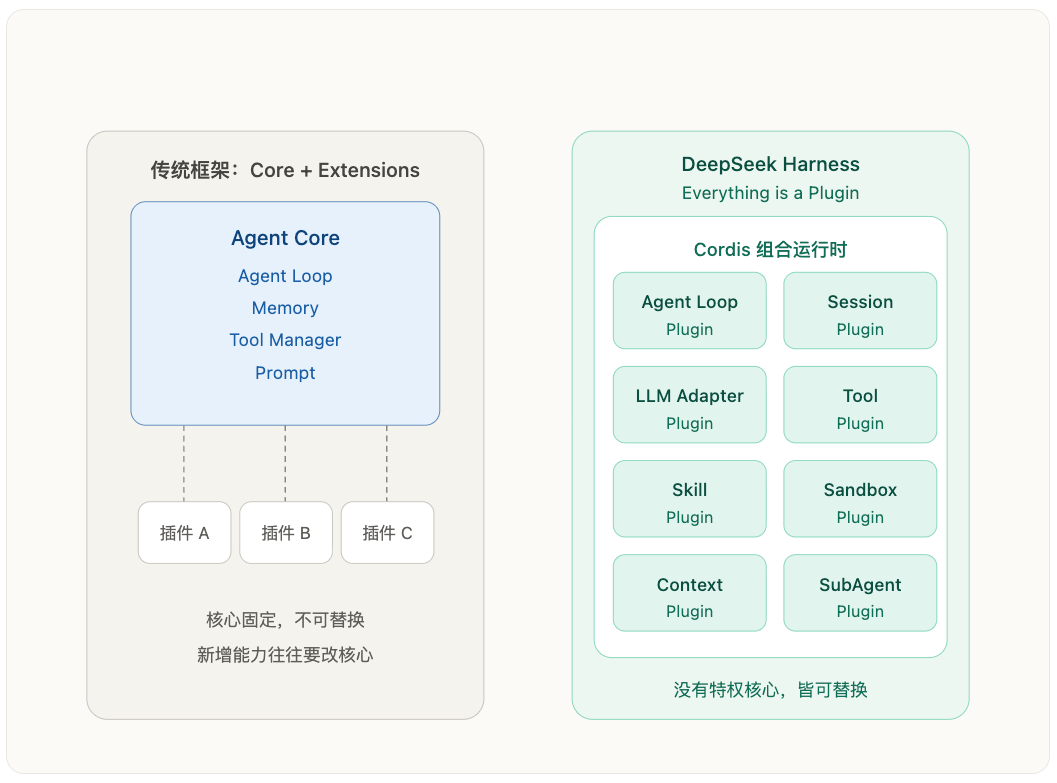The width and height of the screenshot is (1057, 783).
Task: Click the 插件 B box
Action: pos(286,532)
